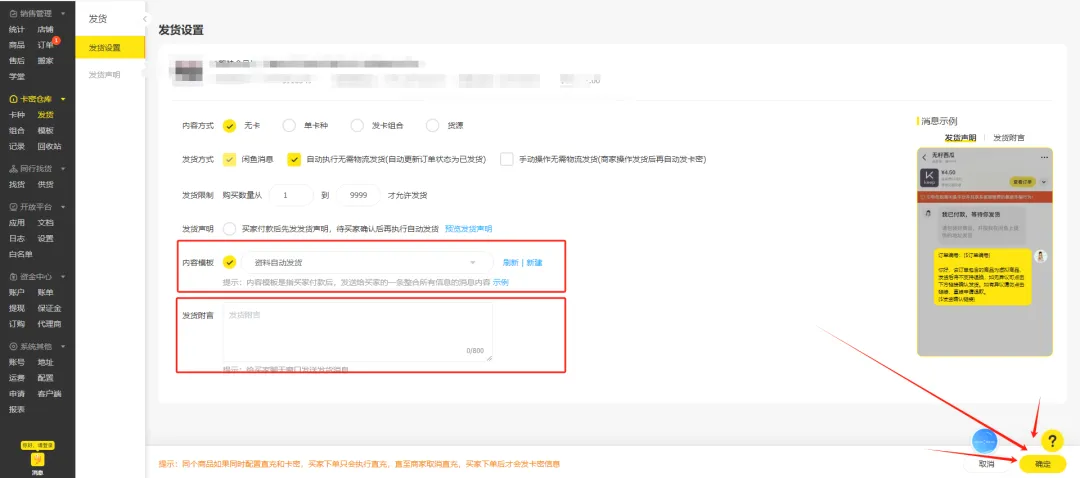Go to 统计 in sidebar
The height and width of the screenshot is (478, 1080).
pos(17,30)
